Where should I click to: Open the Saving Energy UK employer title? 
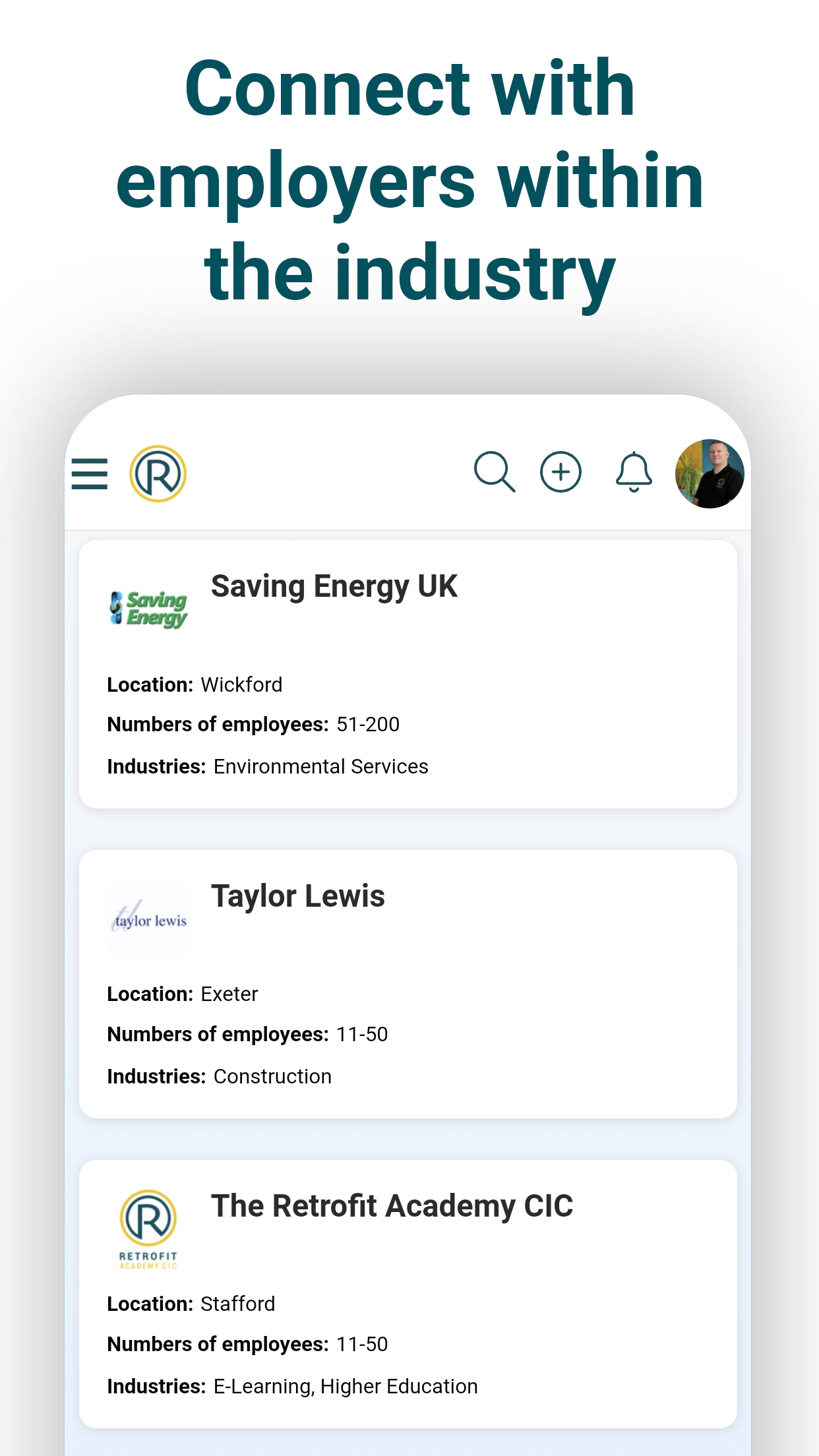click(x=334, y=586)
